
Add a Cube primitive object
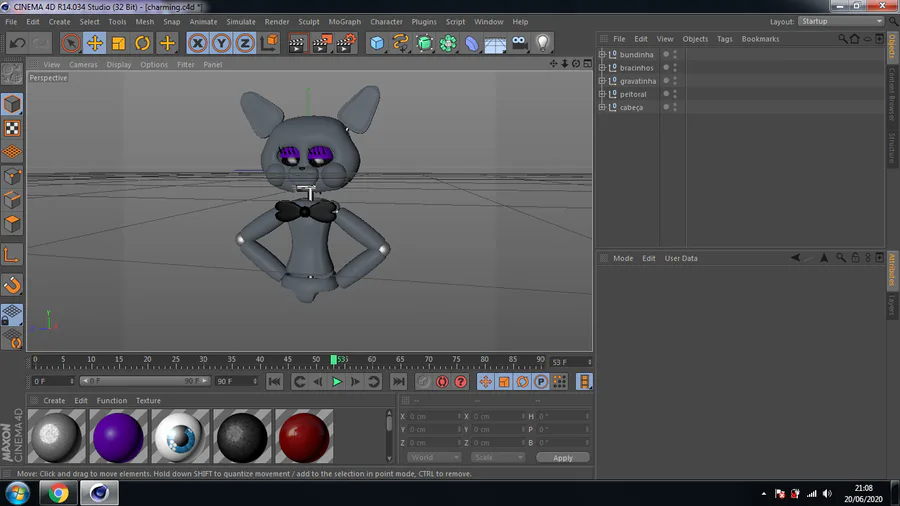tap(377, 43)
